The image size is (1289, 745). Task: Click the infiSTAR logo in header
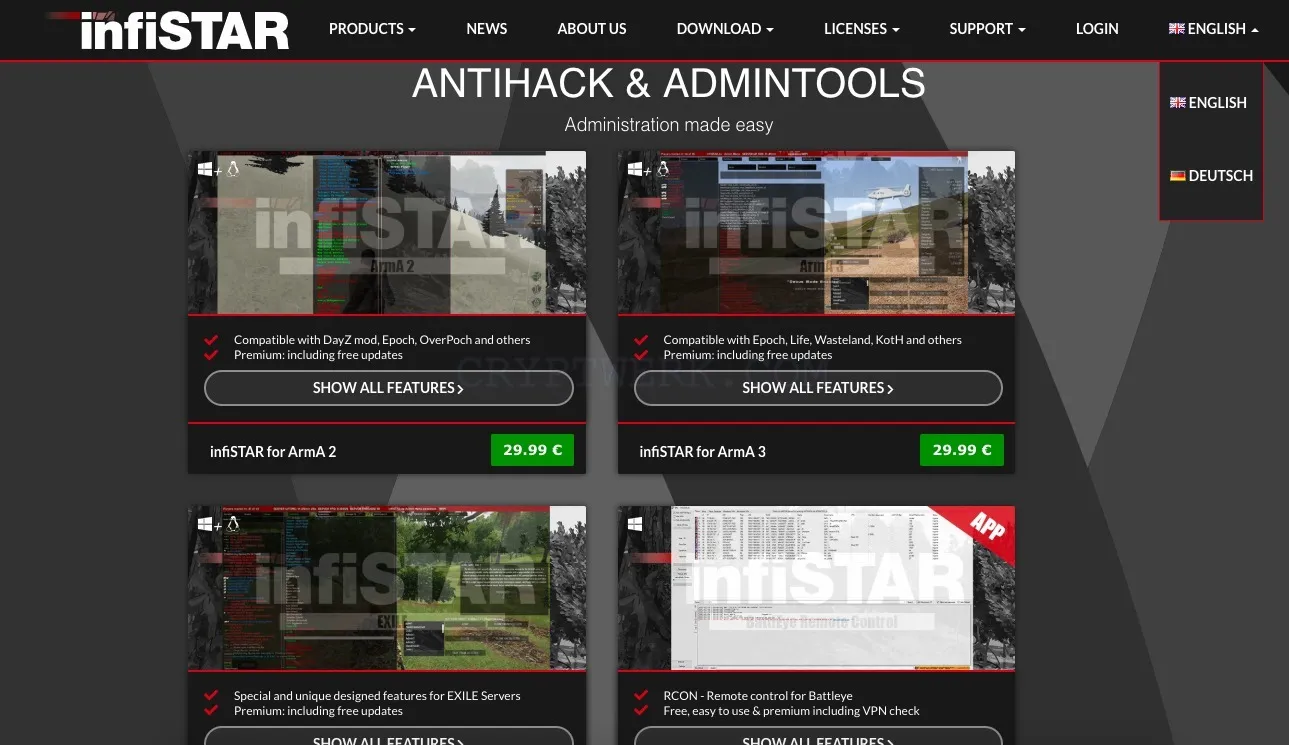pos(168,30)
